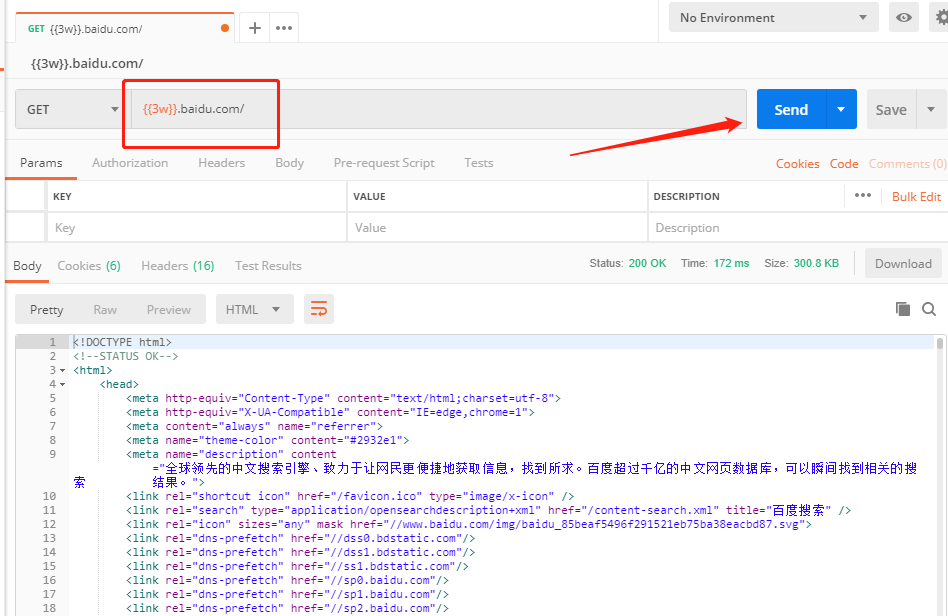Click the favicon.ico link line 10
This screenshot has height=616, width=948.
350,496
